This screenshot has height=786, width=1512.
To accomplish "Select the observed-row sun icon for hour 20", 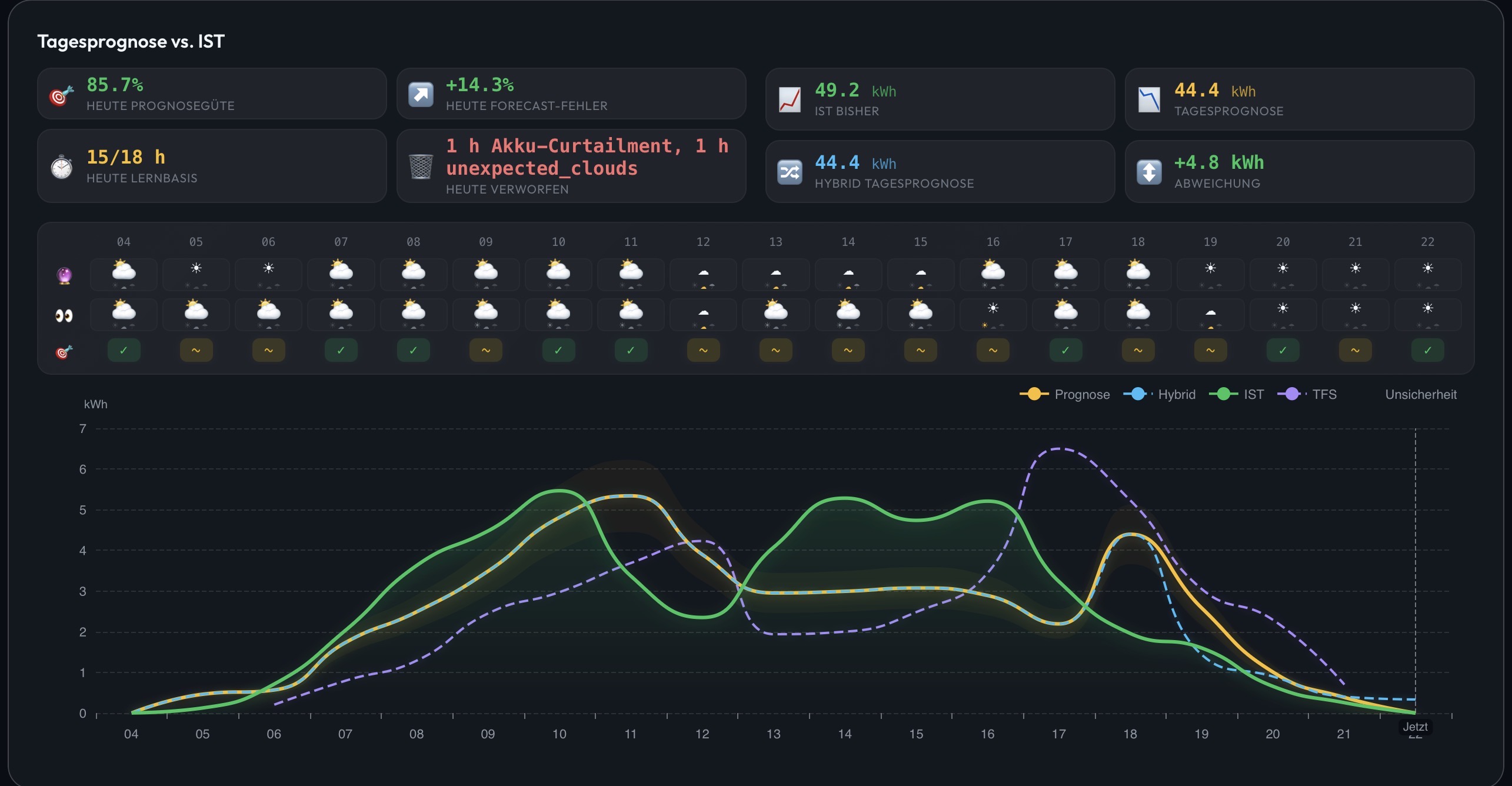I will 1283,308.
